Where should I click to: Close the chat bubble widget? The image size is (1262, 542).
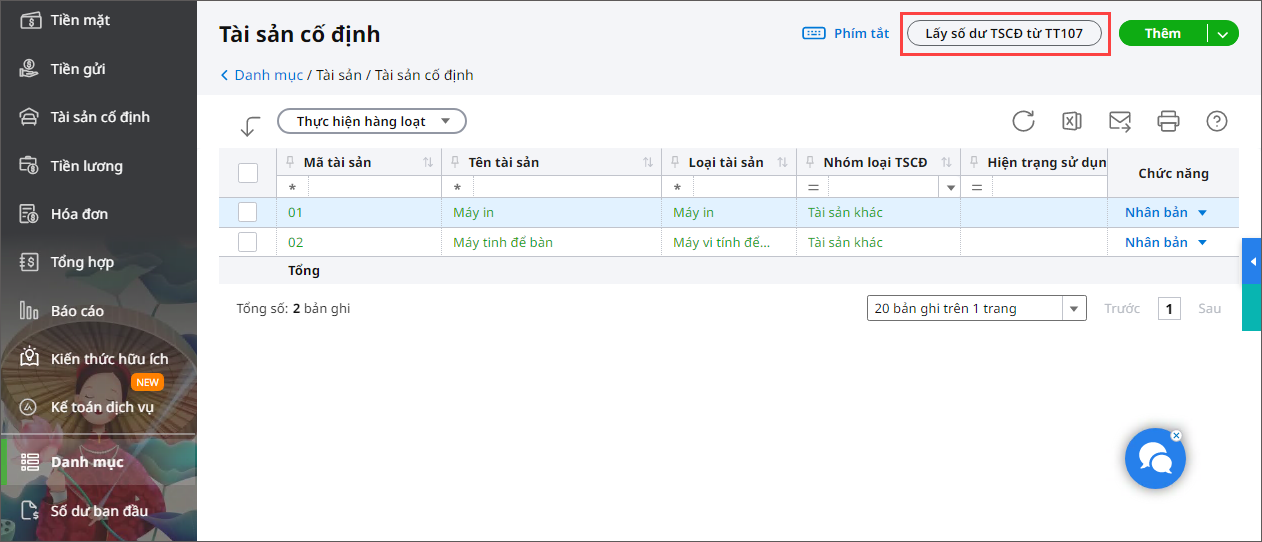tap(1176, 435)
